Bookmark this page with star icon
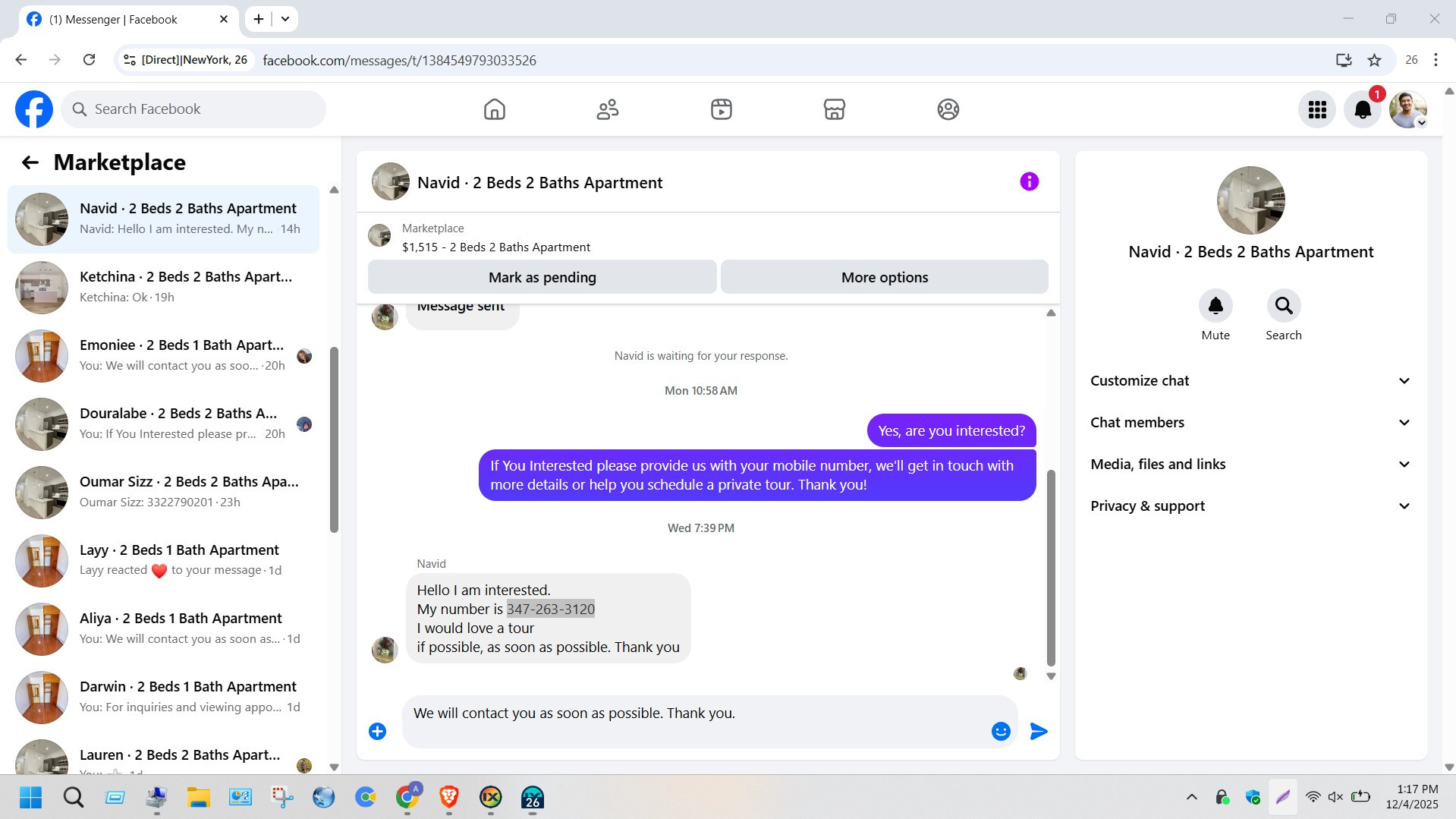Viewport: 1456px width, 819px height. pos(1374,60)
